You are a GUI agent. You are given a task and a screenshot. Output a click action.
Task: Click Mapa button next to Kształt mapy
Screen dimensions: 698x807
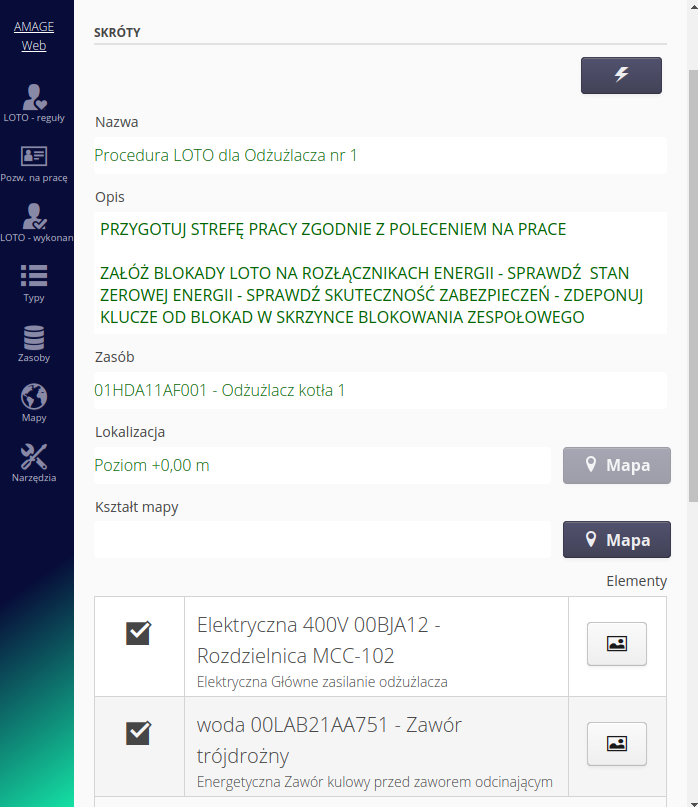pos(616,540)
